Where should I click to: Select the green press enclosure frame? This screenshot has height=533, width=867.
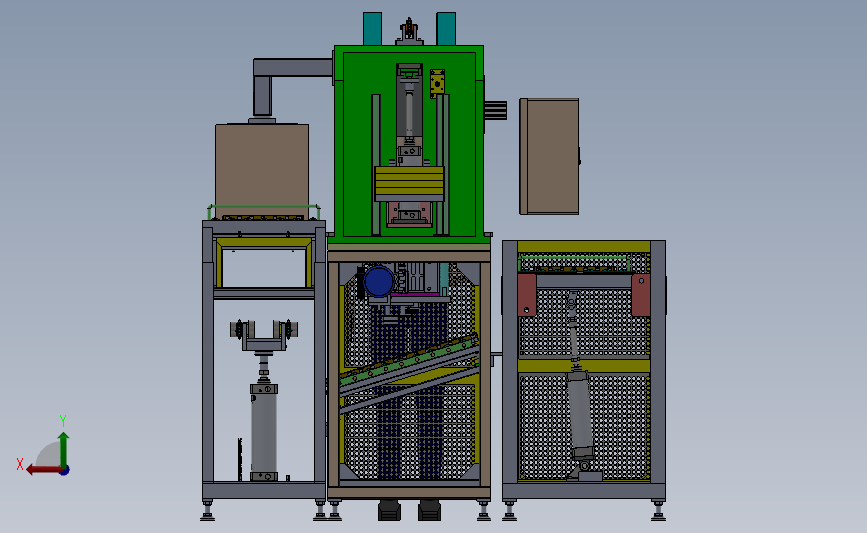pos(409,144)
